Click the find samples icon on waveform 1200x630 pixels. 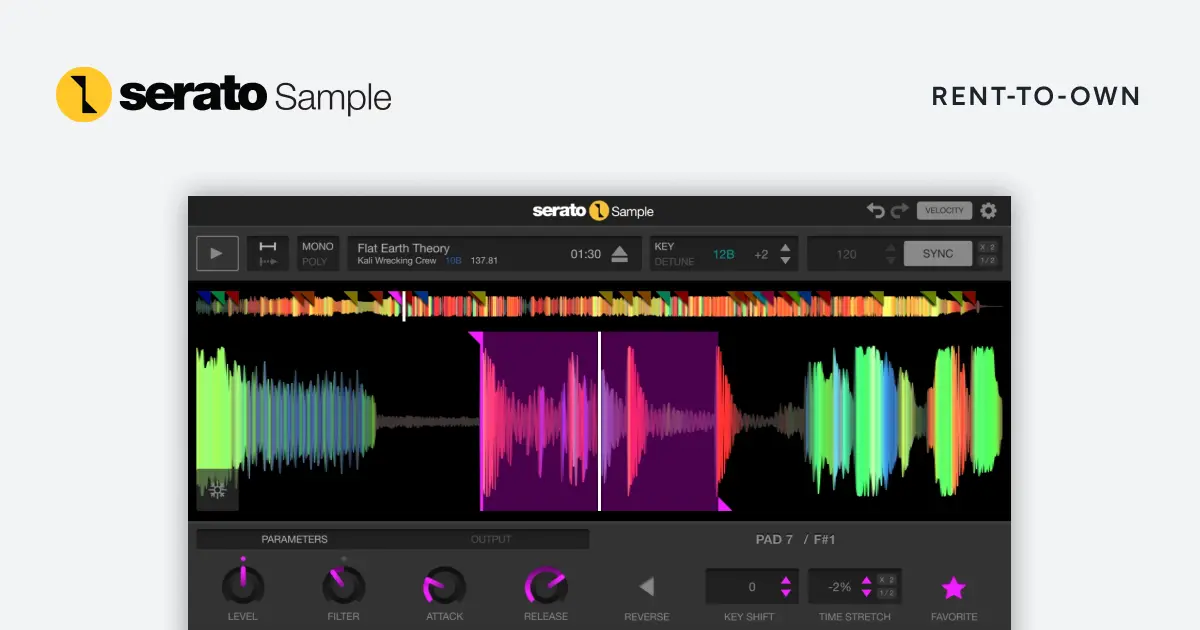217,490
